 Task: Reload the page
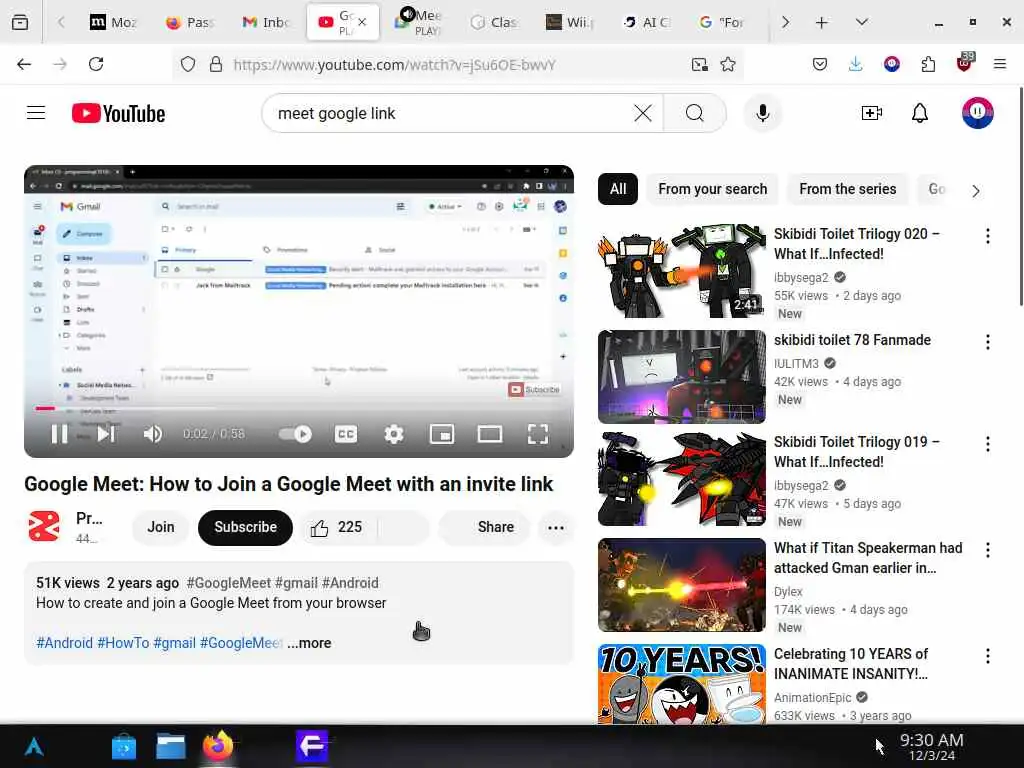click(x=96, y=64)
